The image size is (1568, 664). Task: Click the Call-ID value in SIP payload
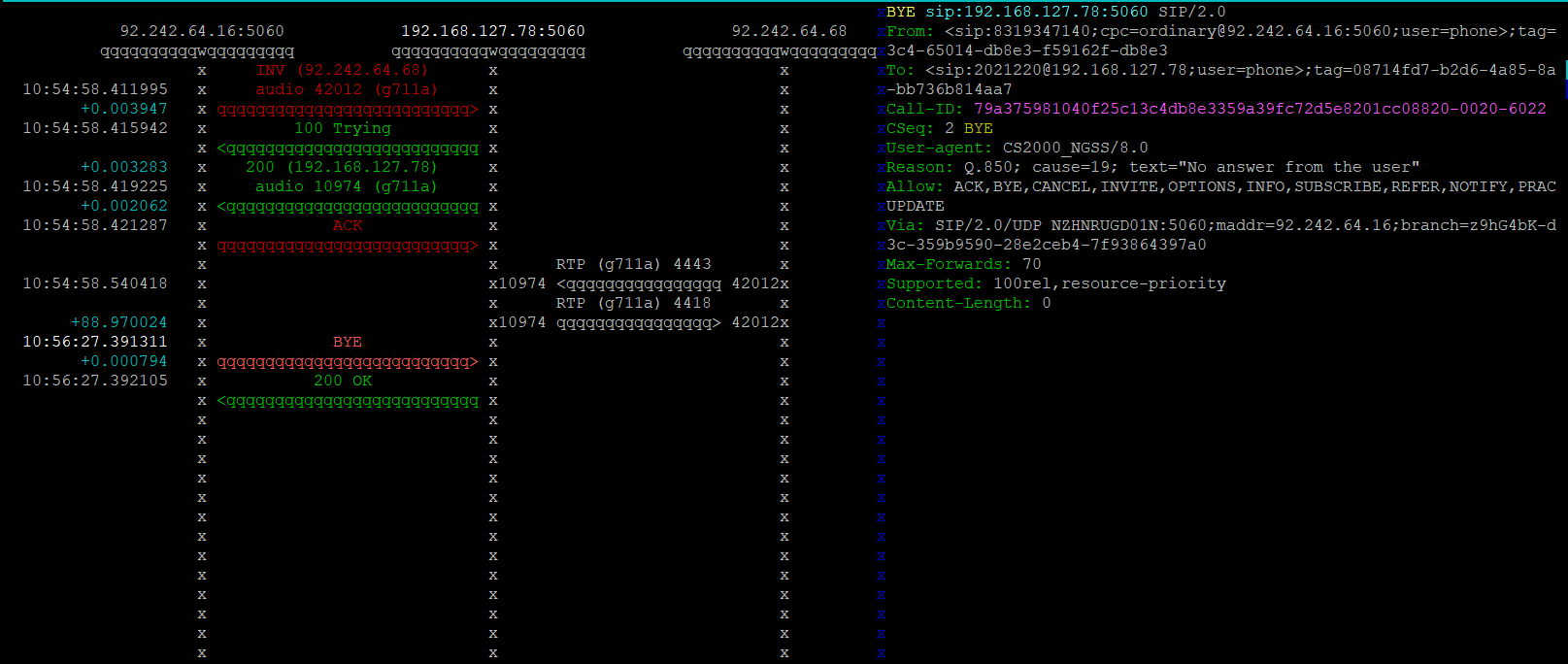tap(1259, 109)
